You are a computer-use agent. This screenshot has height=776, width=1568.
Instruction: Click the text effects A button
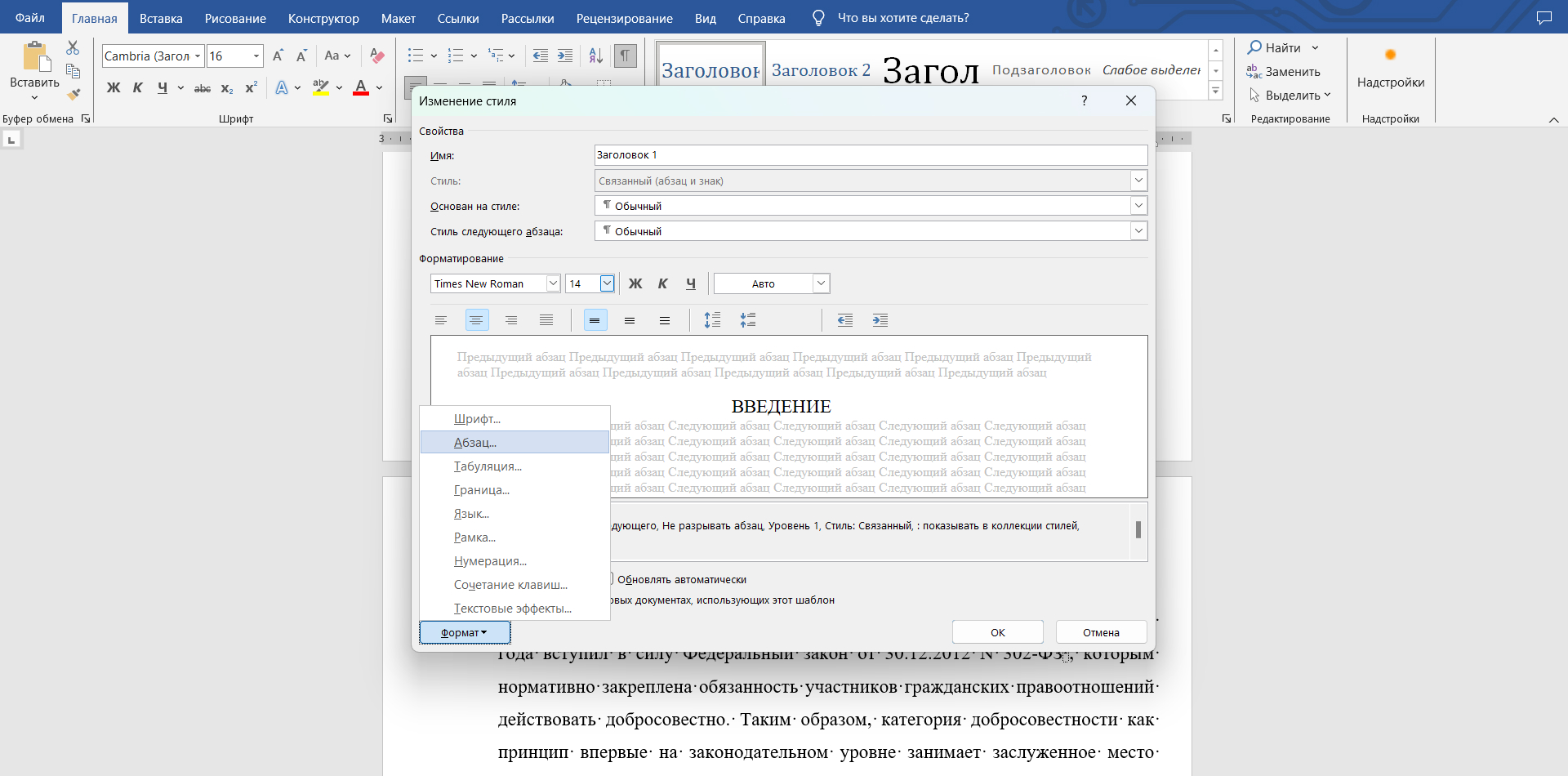click(282, 88)
